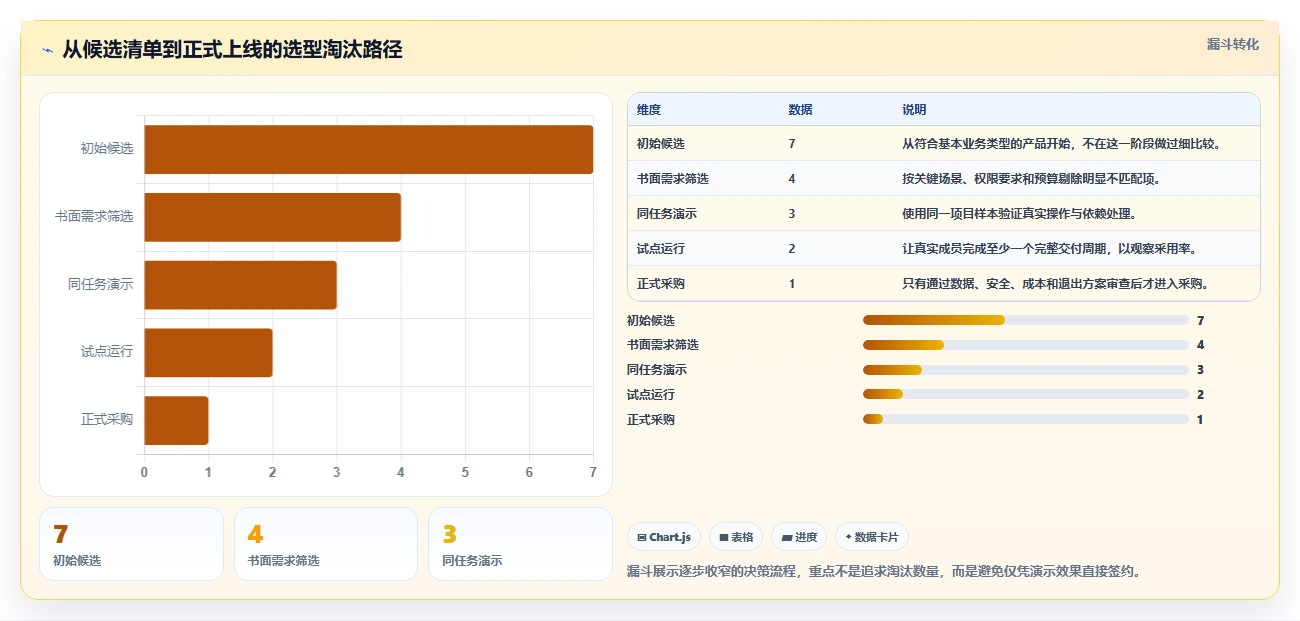Select the 试点运行 bar in the chart
Image resolution: width=1300 pixels, height=621 pixels.
click(208, 353)
